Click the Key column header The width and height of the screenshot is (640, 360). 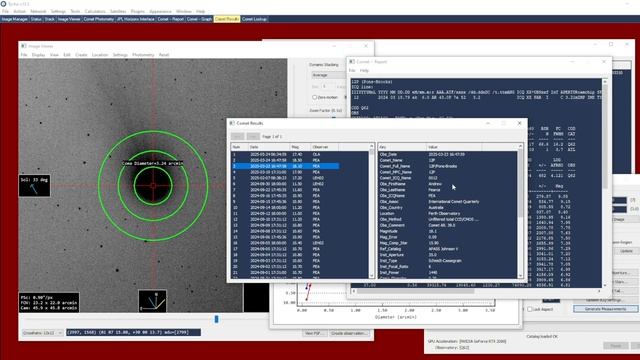402,147
